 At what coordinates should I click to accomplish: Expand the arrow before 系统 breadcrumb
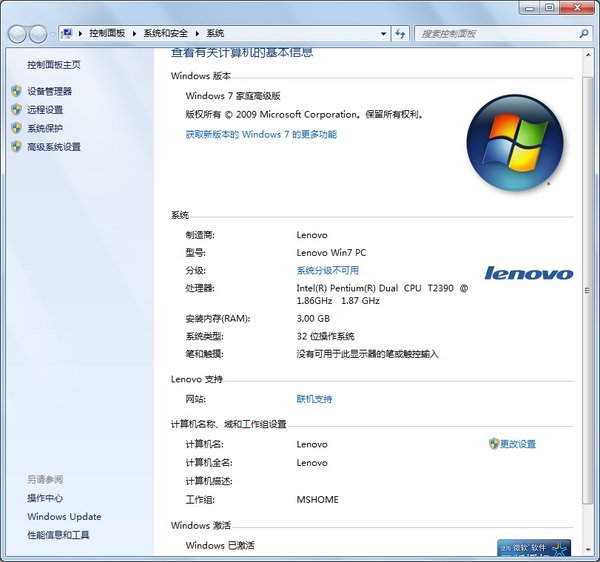click(197, 34)
